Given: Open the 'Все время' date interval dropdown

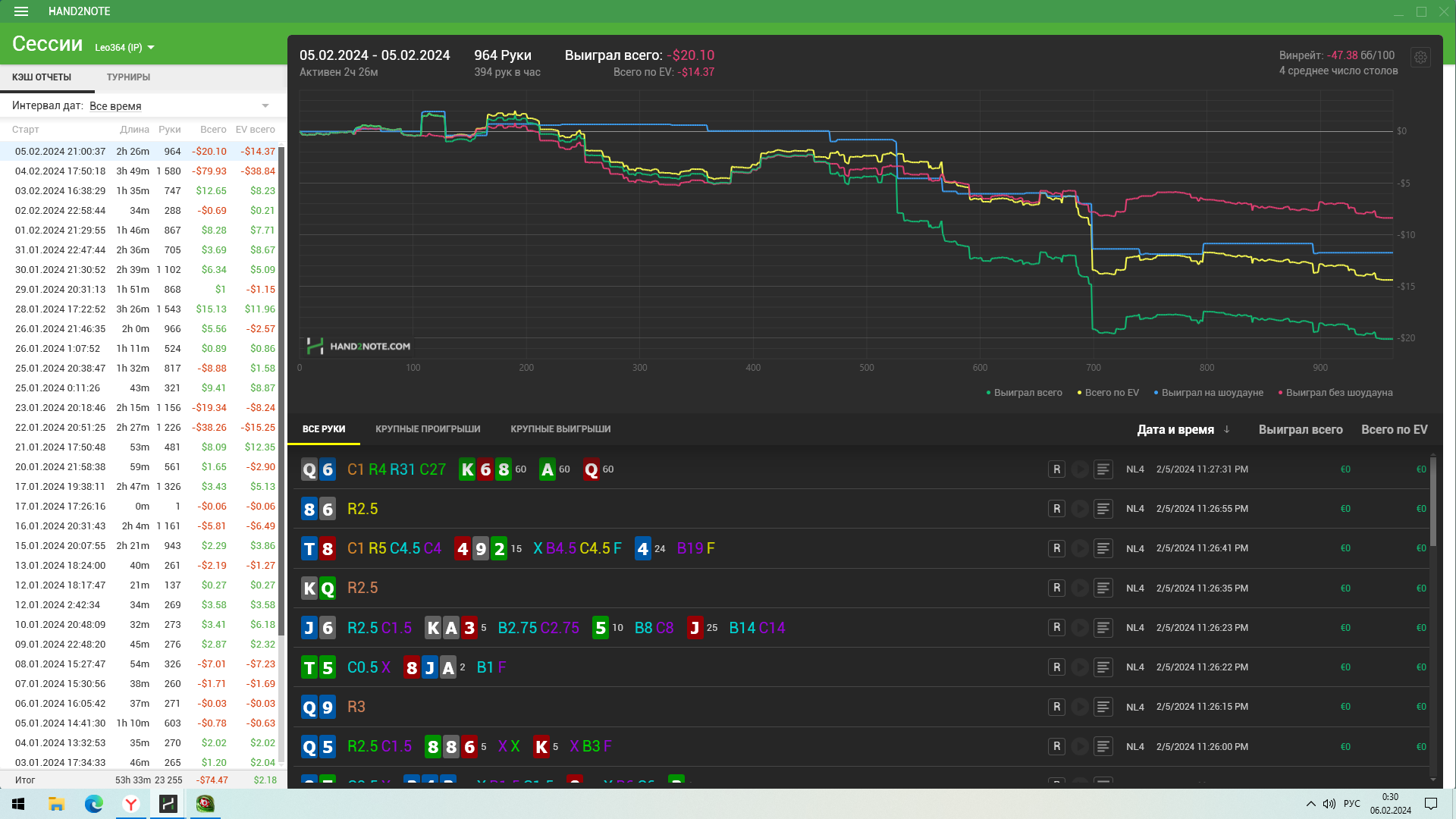Looking at the screenshot, I should (x=179, y=106).
